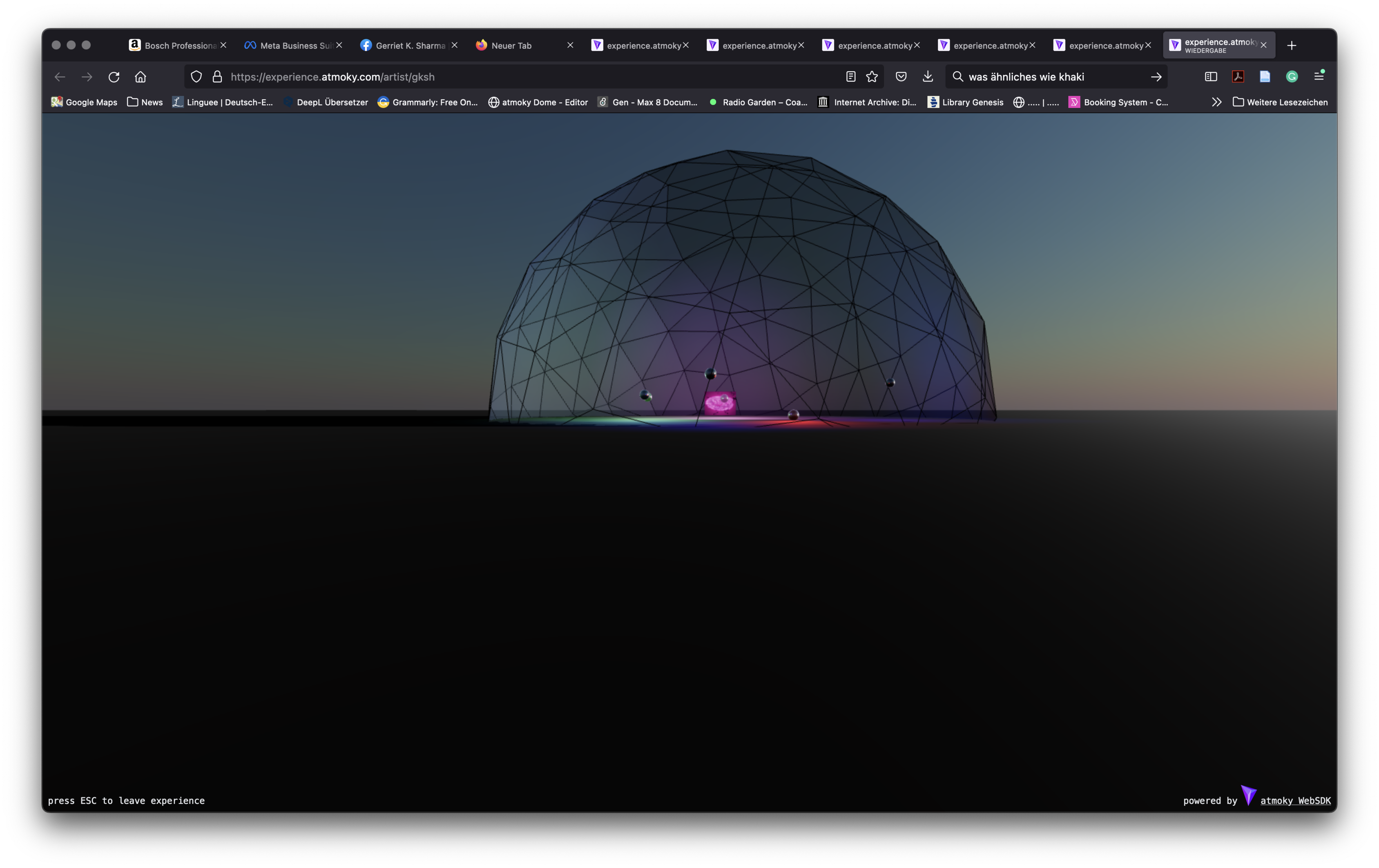Image resolution: width=1379 pixels, height=868 pixels.
Task: Click the Adobe Acrobat extension icon
Action: 1238,77
